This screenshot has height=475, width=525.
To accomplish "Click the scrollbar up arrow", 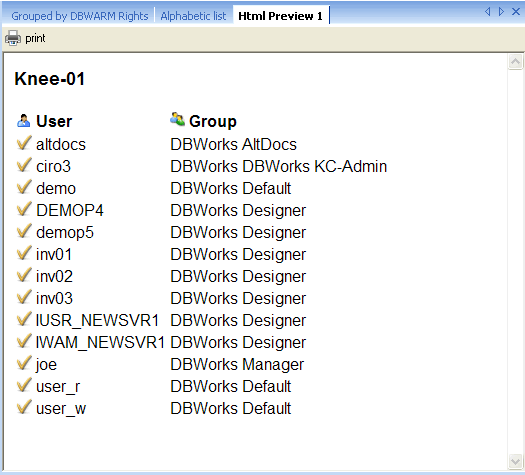I will 515,62.
